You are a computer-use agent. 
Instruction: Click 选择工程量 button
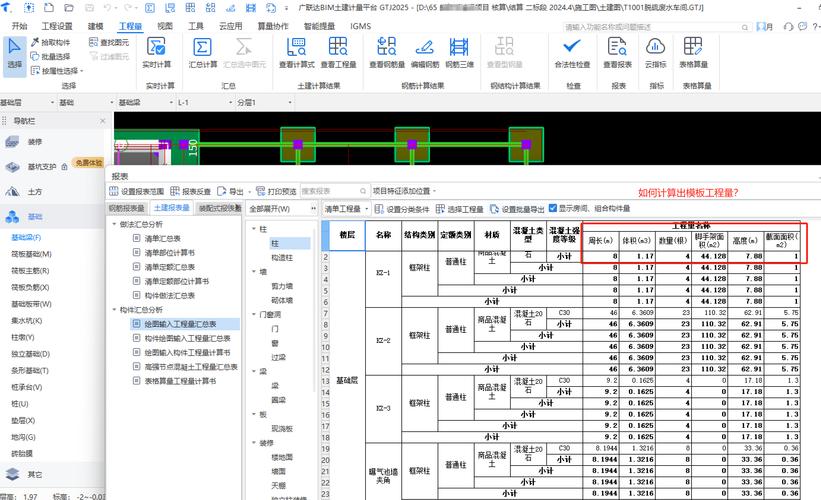(460, 209)
